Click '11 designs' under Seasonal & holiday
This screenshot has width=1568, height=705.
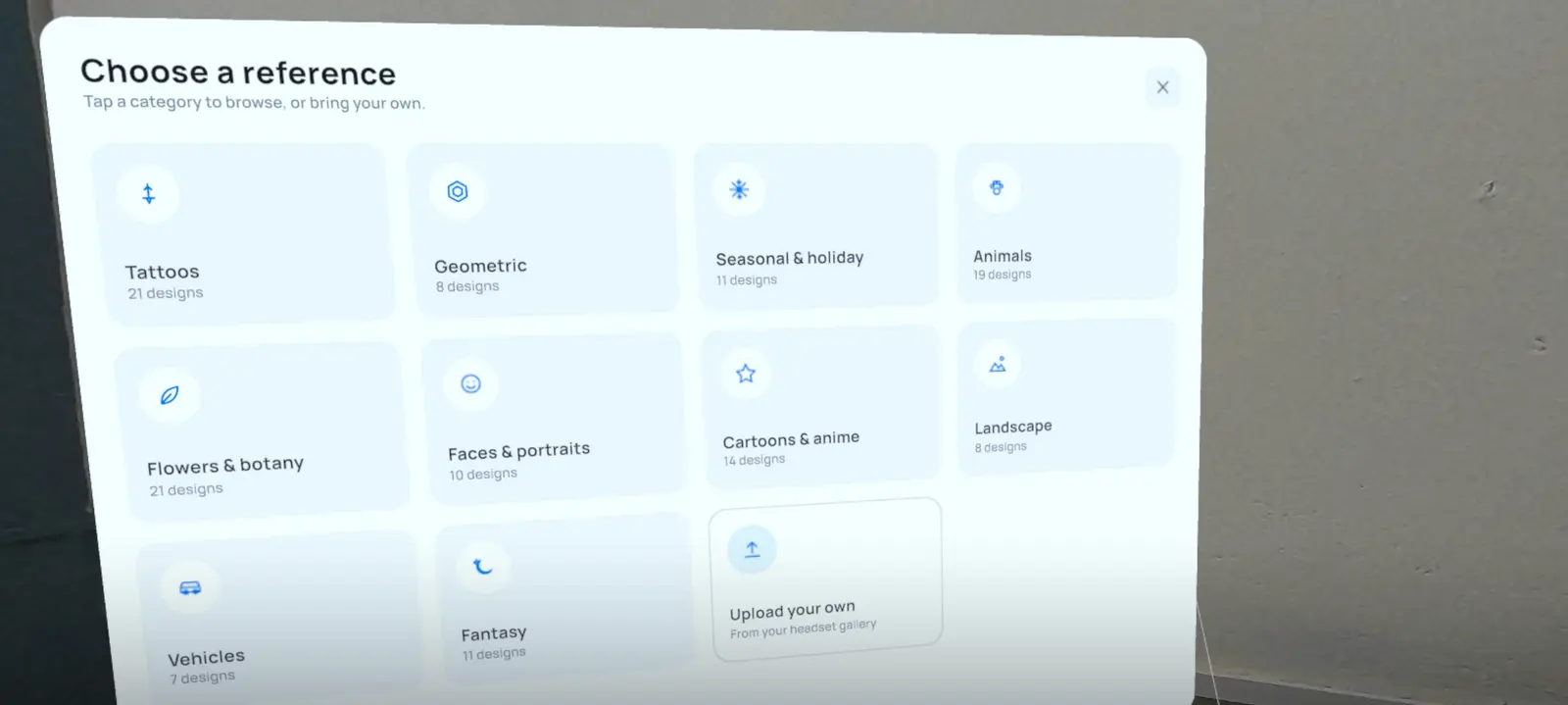click(x=747, y=280)
